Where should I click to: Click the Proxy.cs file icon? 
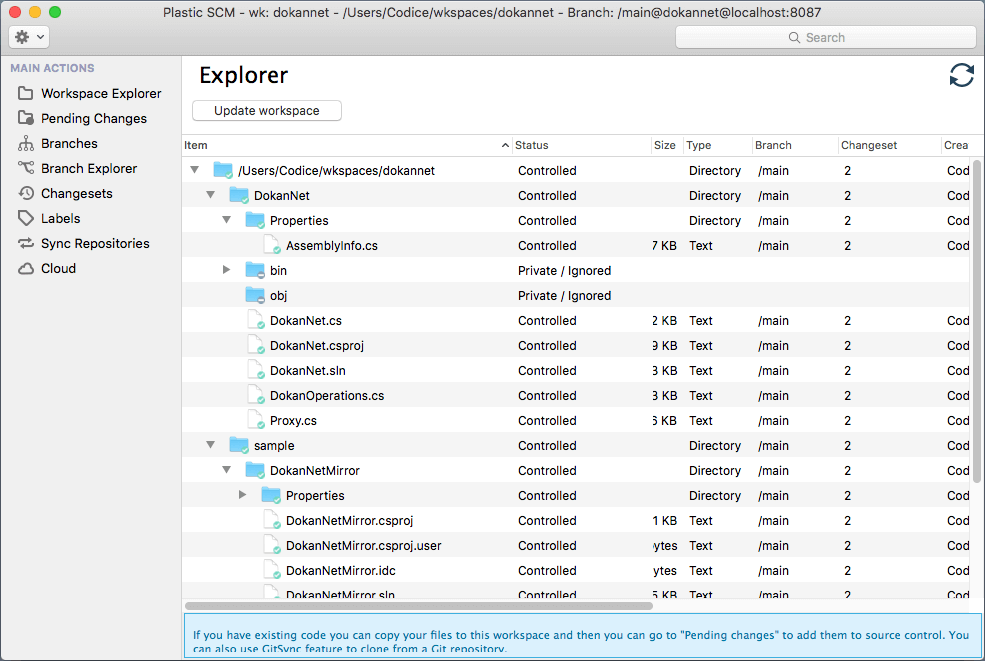click(256, 420)
